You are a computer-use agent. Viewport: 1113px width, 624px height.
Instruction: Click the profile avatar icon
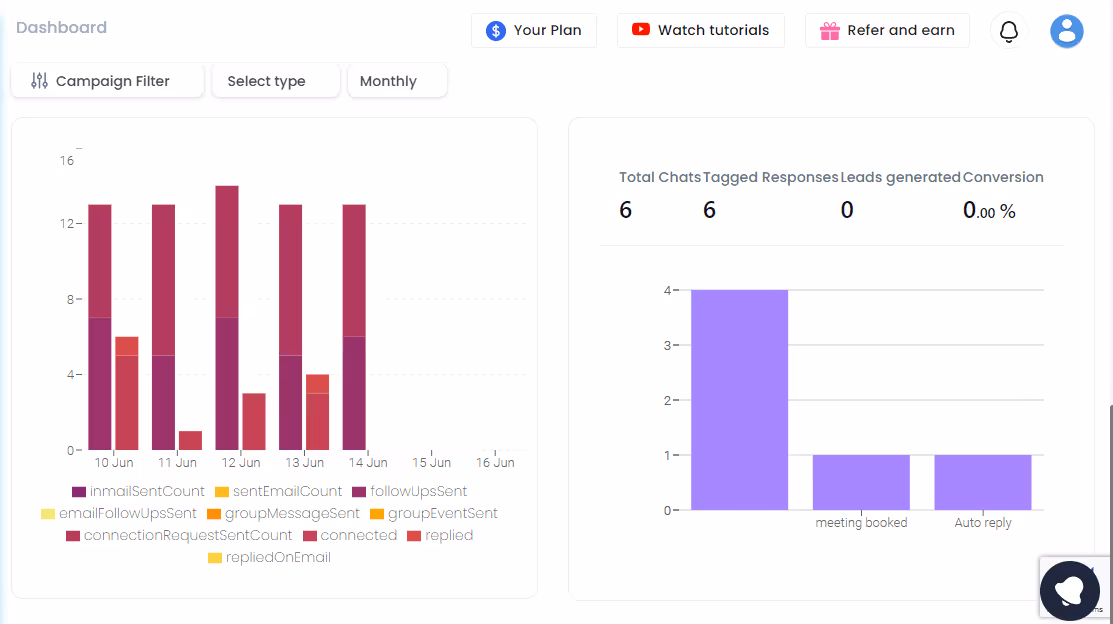pos(1066,31)
